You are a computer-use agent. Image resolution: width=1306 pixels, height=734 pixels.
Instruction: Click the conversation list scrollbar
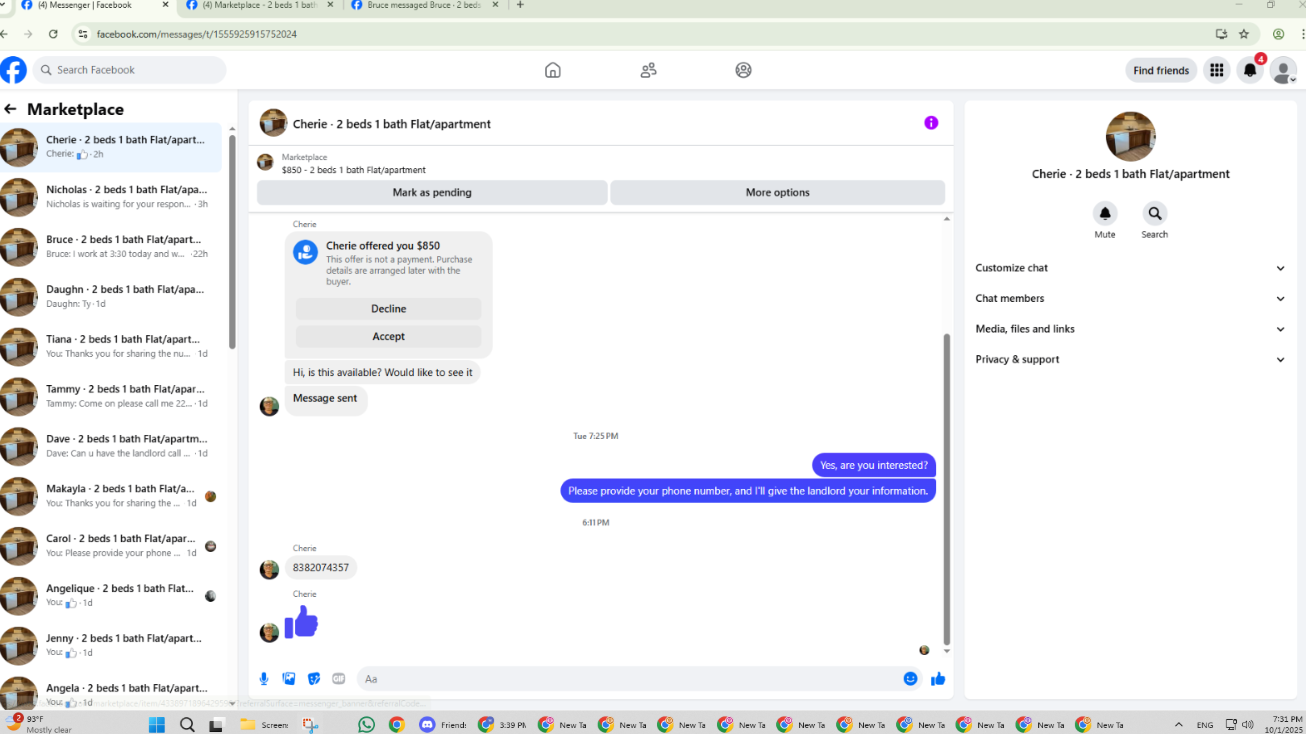[x=232, y=240]
